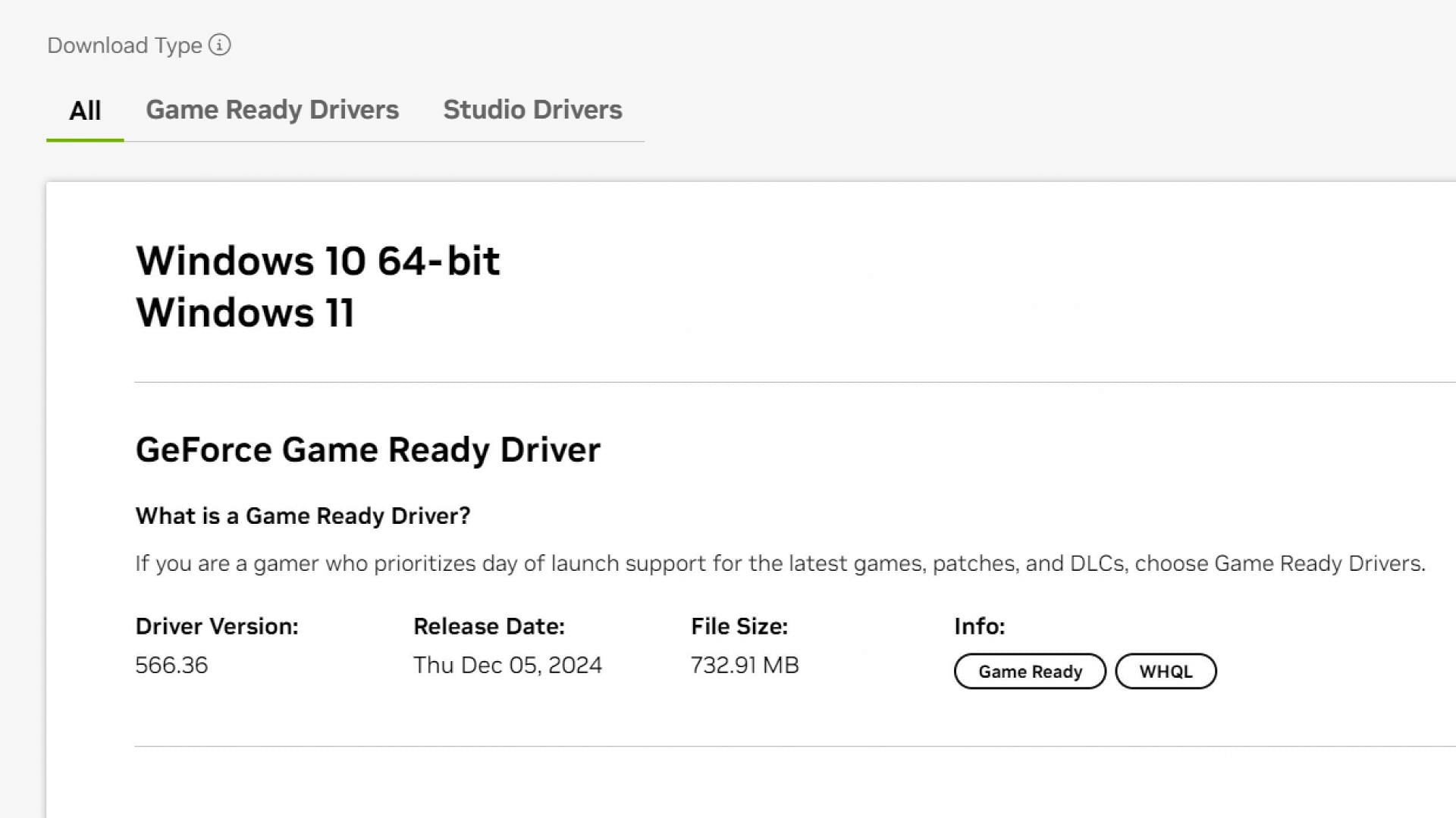Click the GeForce Game Ready Driver heading

click(368, 450)
